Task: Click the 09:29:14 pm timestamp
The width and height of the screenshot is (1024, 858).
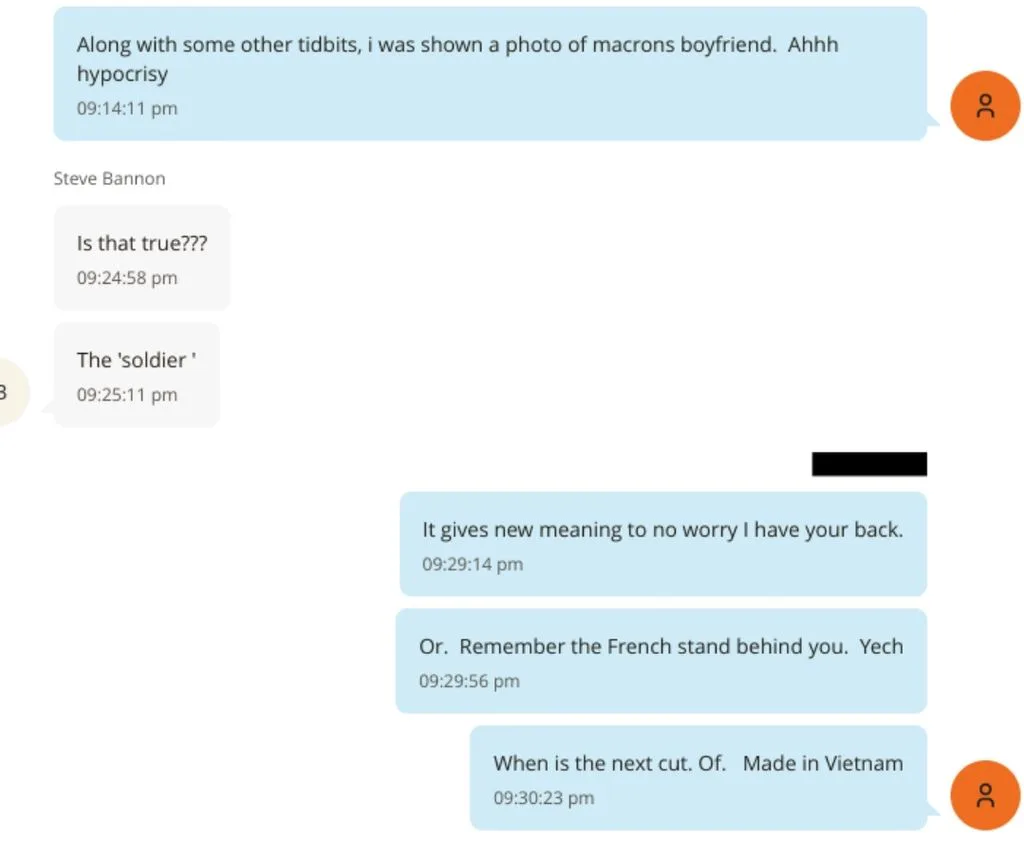Action: tap(472, 564)
